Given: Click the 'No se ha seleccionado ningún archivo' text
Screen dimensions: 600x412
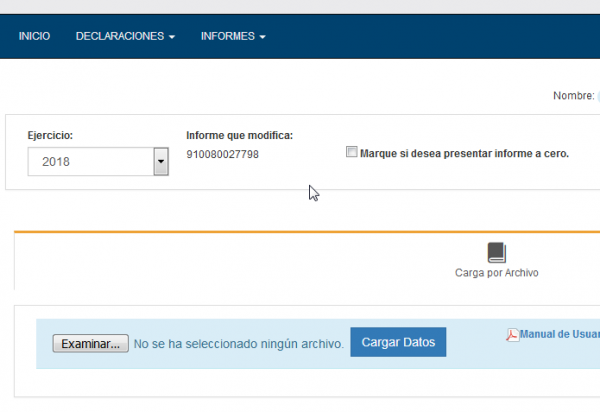Looking at the screenshot, I should [239, 343].
